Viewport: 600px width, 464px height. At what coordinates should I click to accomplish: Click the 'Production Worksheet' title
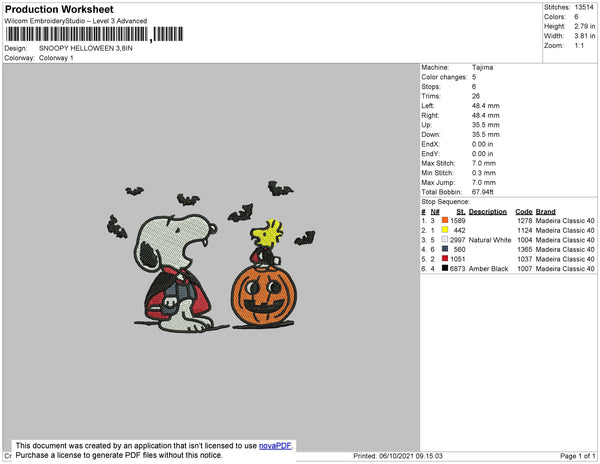(59, 9)
